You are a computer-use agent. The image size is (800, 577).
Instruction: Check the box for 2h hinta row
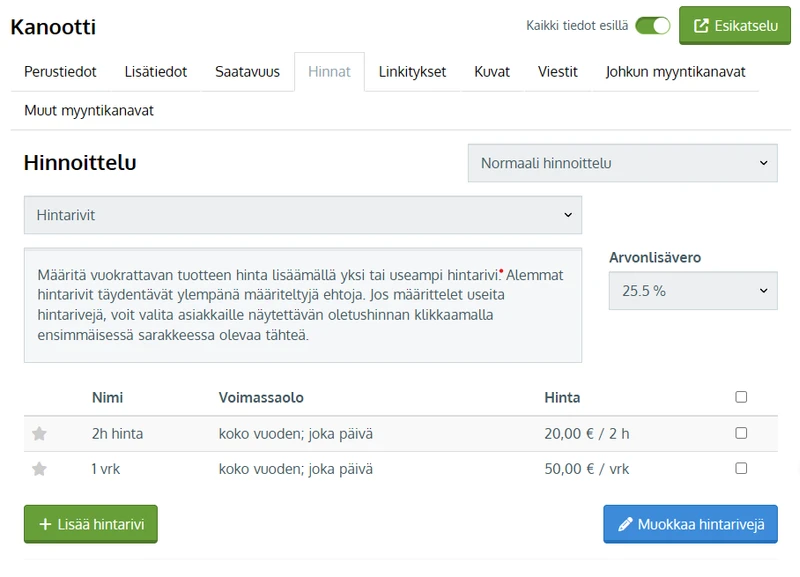[741, 433]
